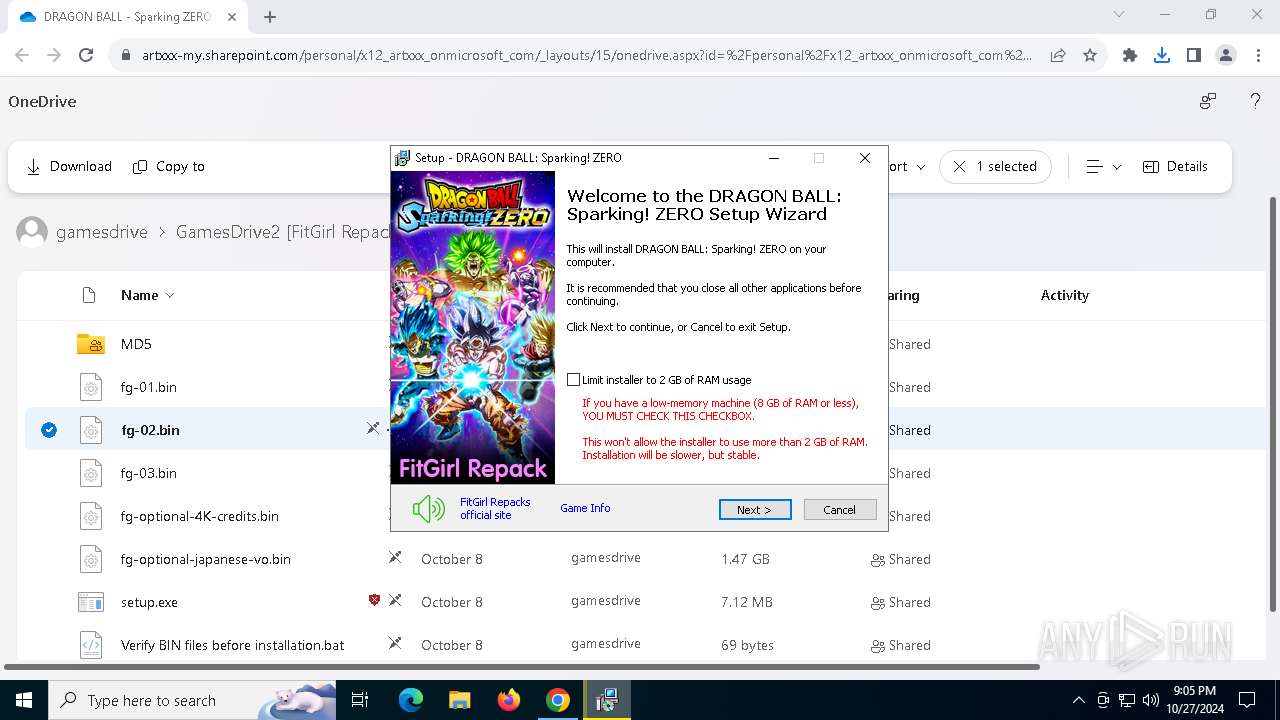
Task: Select the fg-01.bin file
Action: click(x=149, y=387)
